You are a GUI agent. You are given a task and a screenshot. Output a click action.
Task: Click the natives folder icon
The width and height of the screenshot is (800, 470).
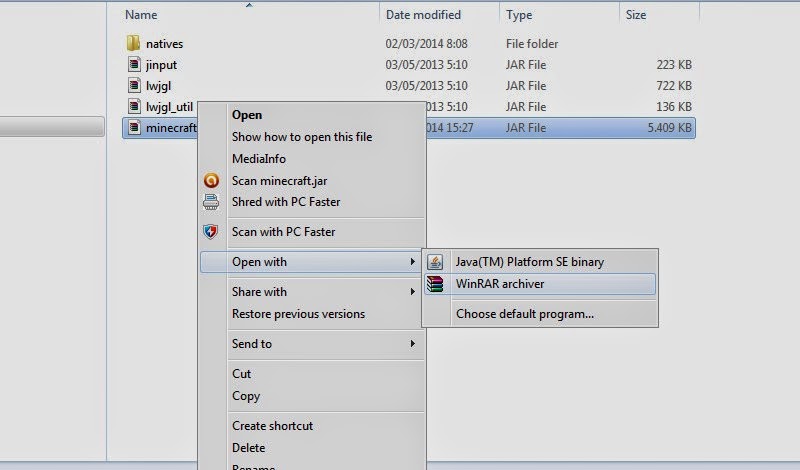coord(133,43)
